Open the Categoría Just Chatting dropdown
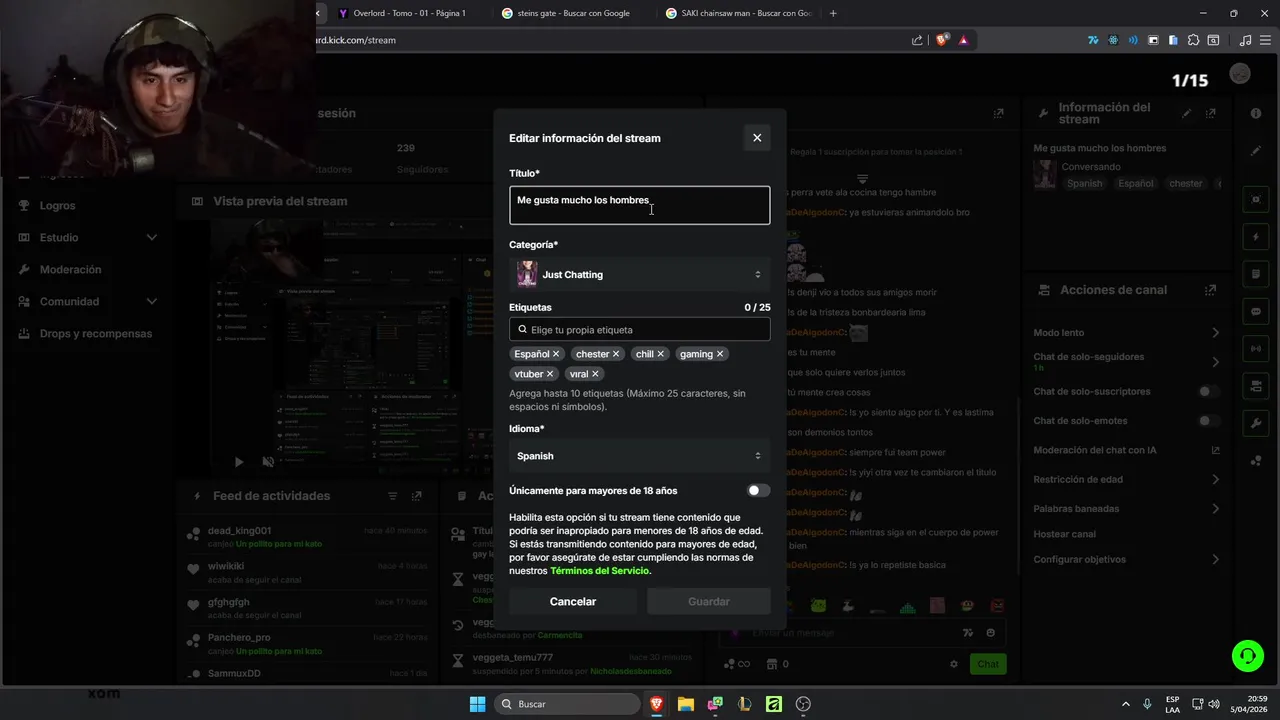Screen dimensions: 1280x720 640,274
